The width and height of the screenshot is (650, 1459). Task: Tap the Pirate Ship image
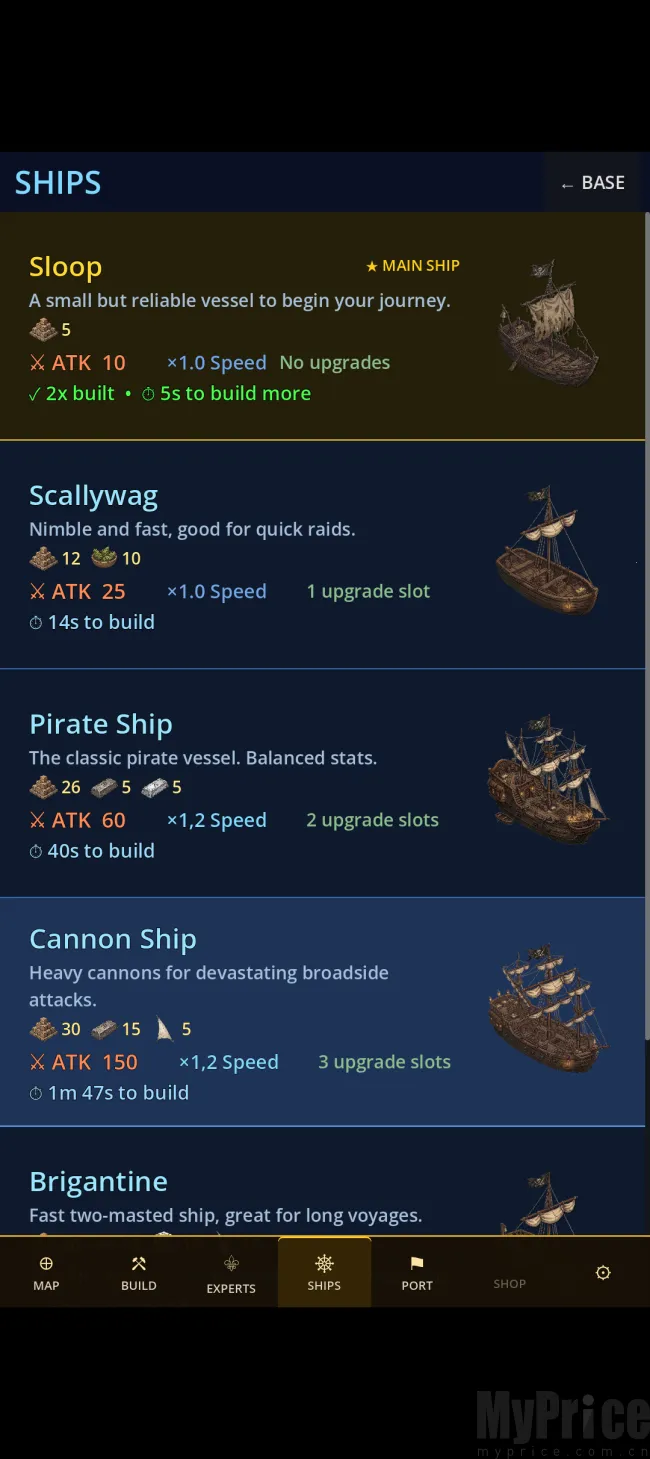pos(547,779)
